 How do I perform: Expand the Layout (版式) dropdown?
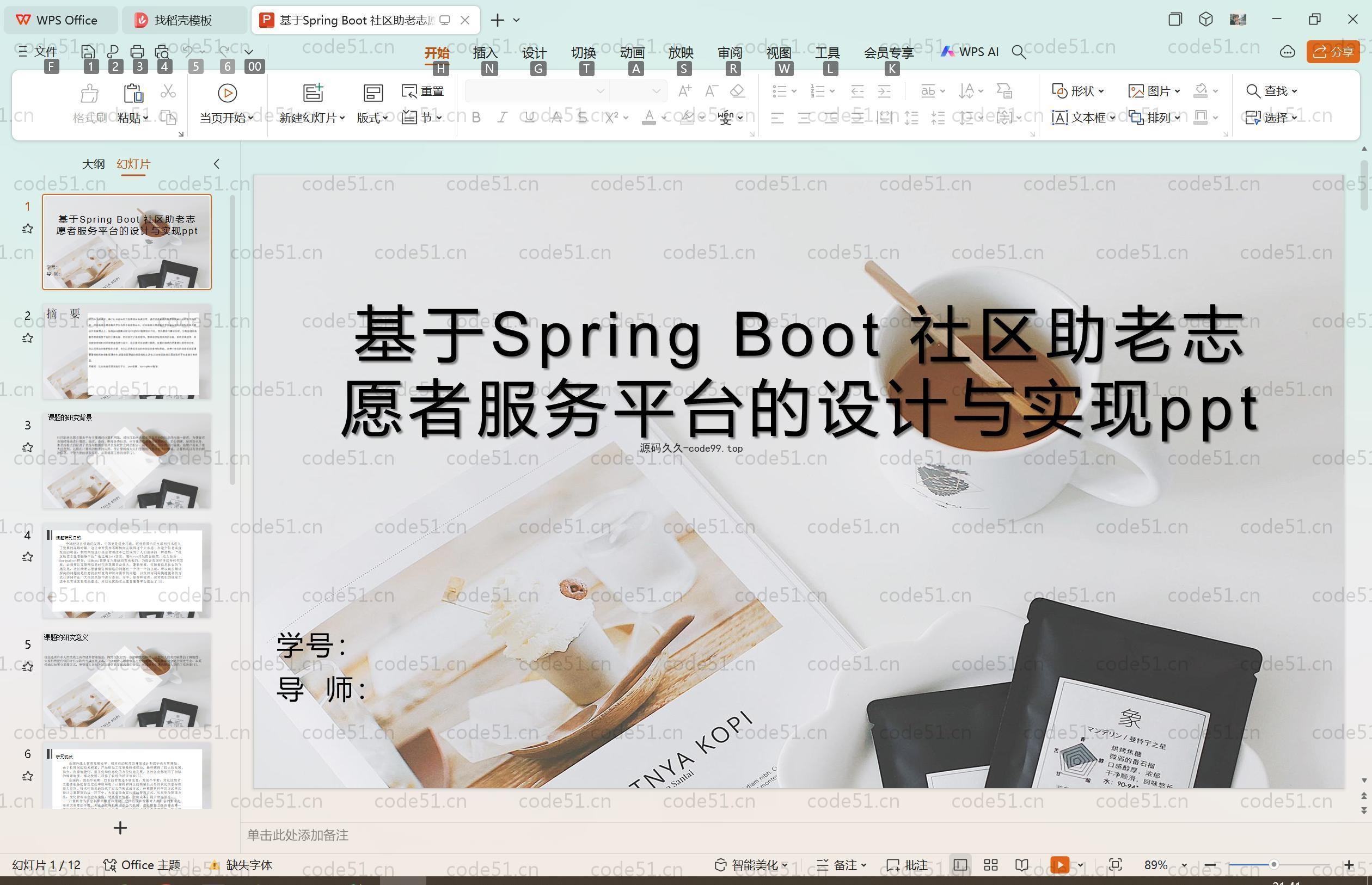pos(372,118)
